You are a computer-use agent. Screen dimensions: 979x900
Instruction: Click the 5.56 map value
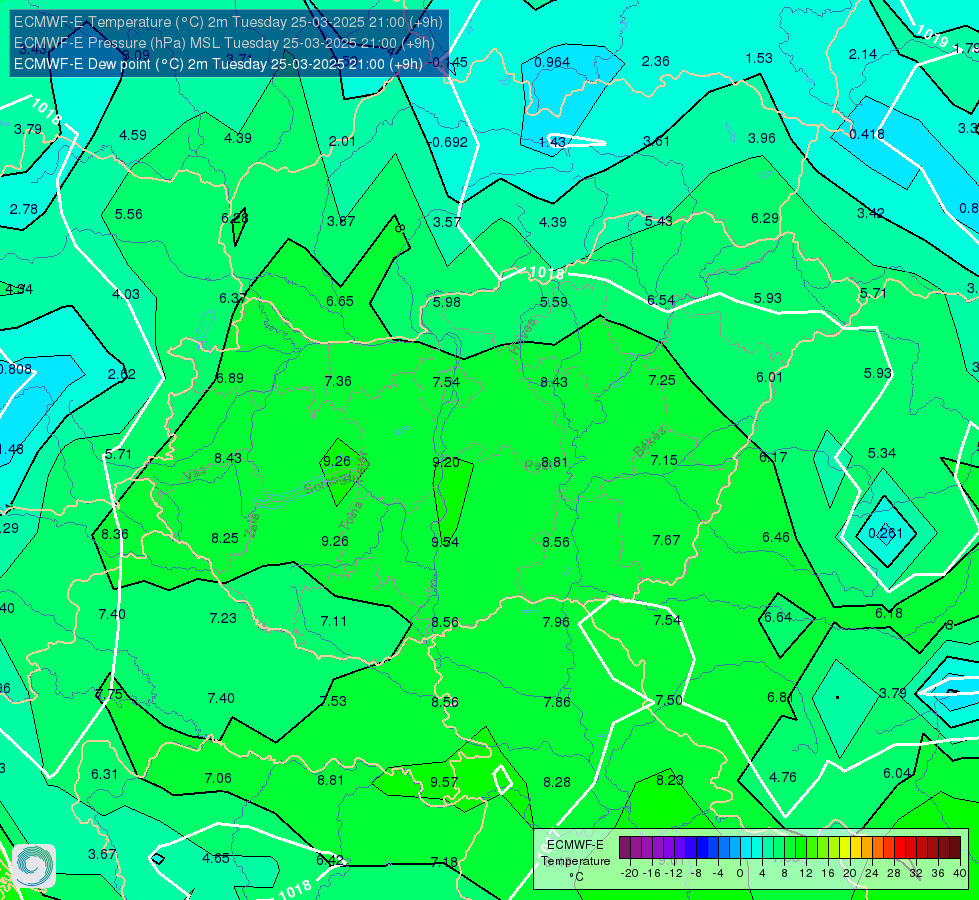[129, 214]
